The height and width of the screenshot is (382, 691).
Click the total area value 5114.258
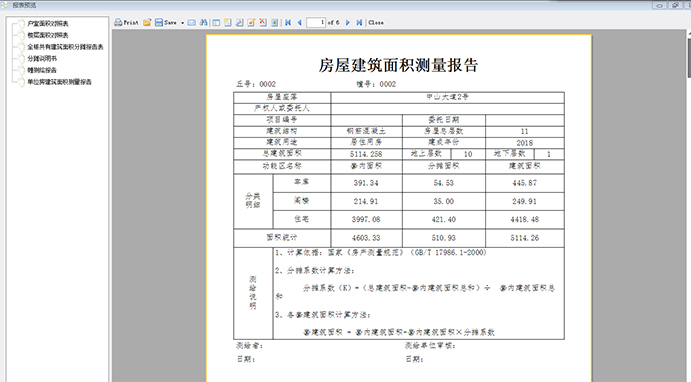tap(366, 154)
